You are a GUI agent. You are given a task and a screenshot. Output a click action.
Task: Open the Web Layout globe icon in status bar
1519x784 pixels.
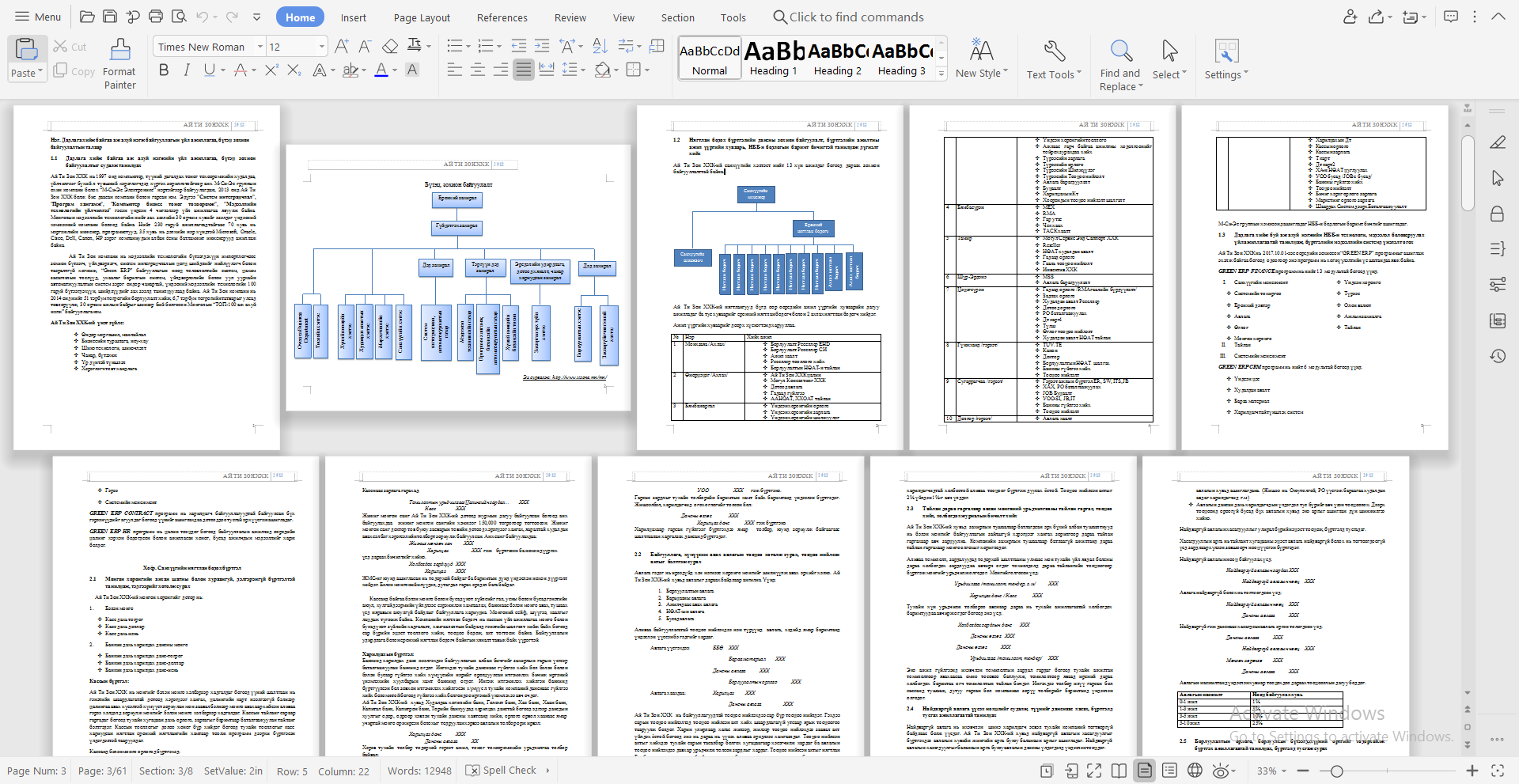click(1195, 771)
